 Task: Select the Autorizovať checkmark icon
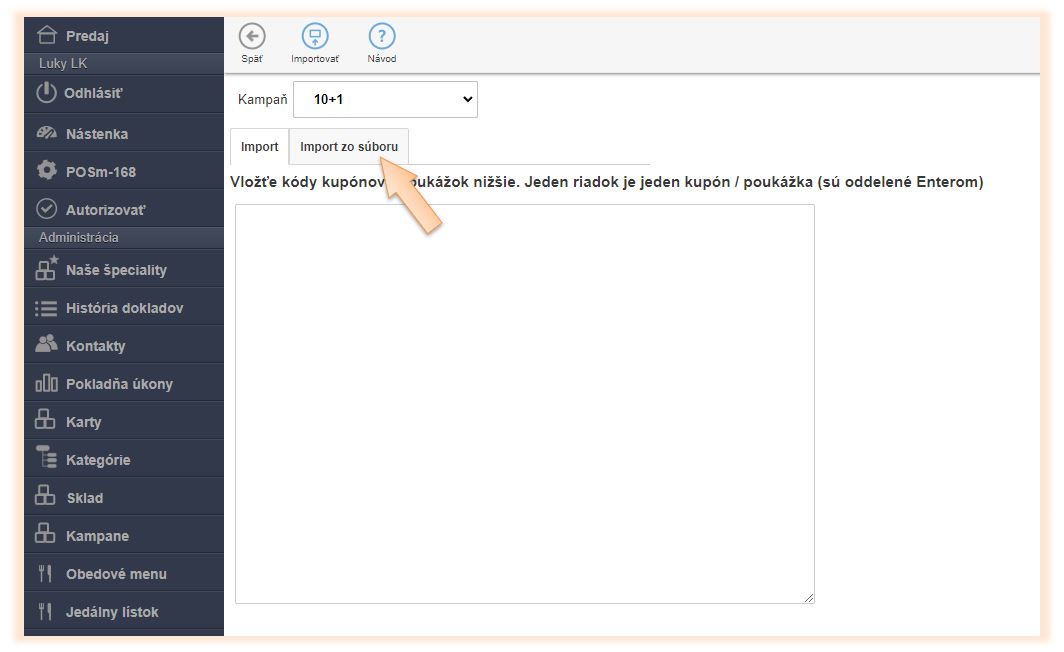(x=46, y=209)
